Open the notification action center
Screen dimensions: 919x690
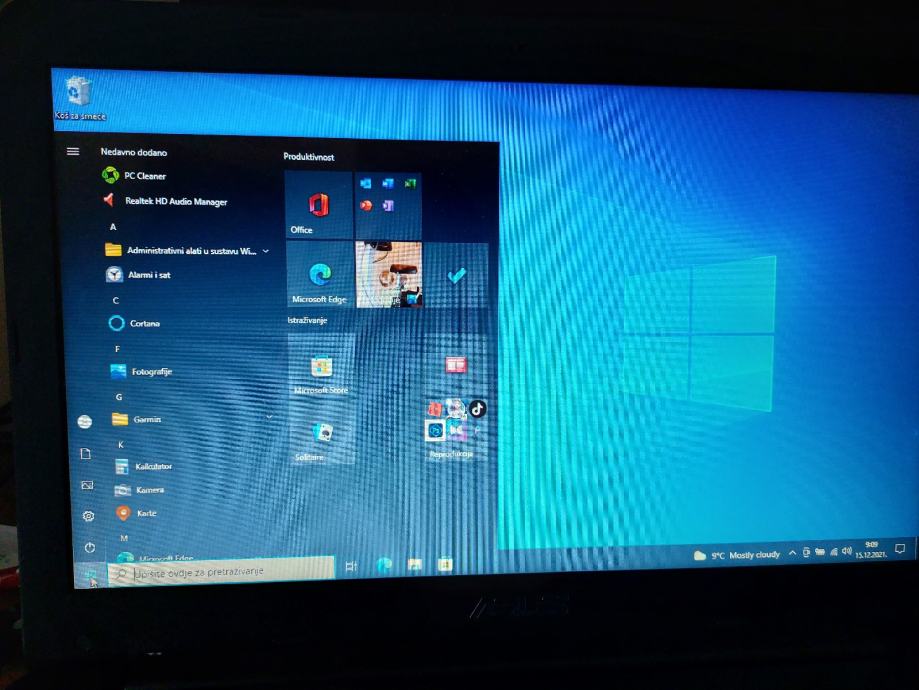pyautogui.click(x=900, y=549)
